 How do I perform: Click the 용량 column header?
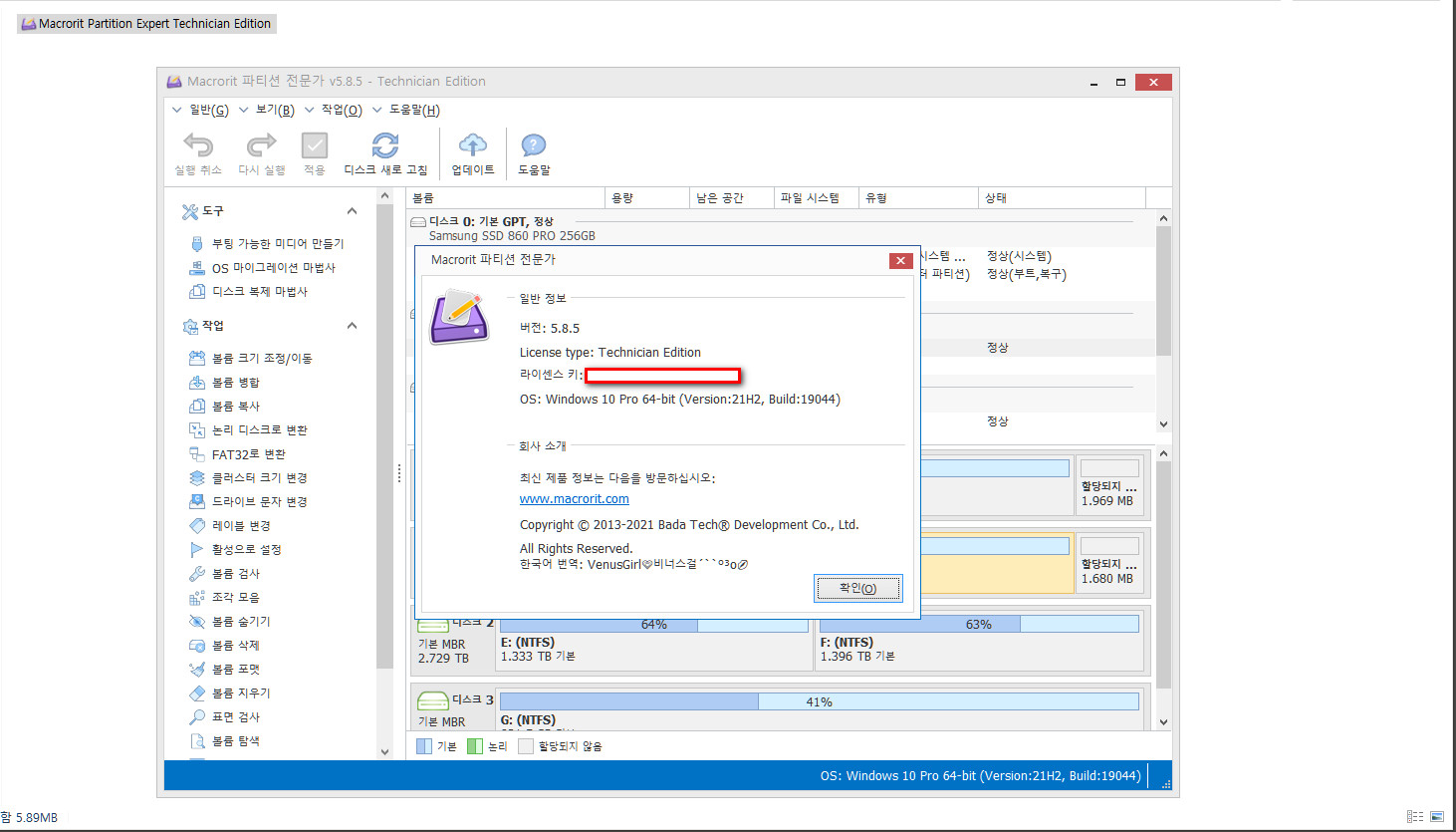pos(647,198)
